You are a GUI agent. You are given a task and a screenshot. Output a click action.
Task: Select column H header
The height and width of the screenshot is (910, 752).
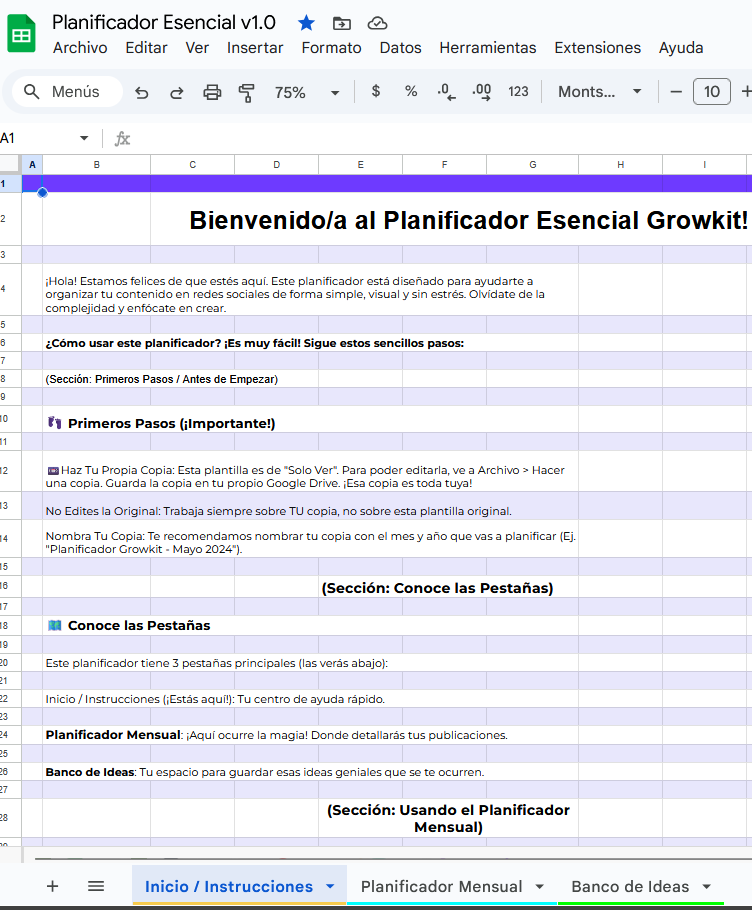[620, 165]
